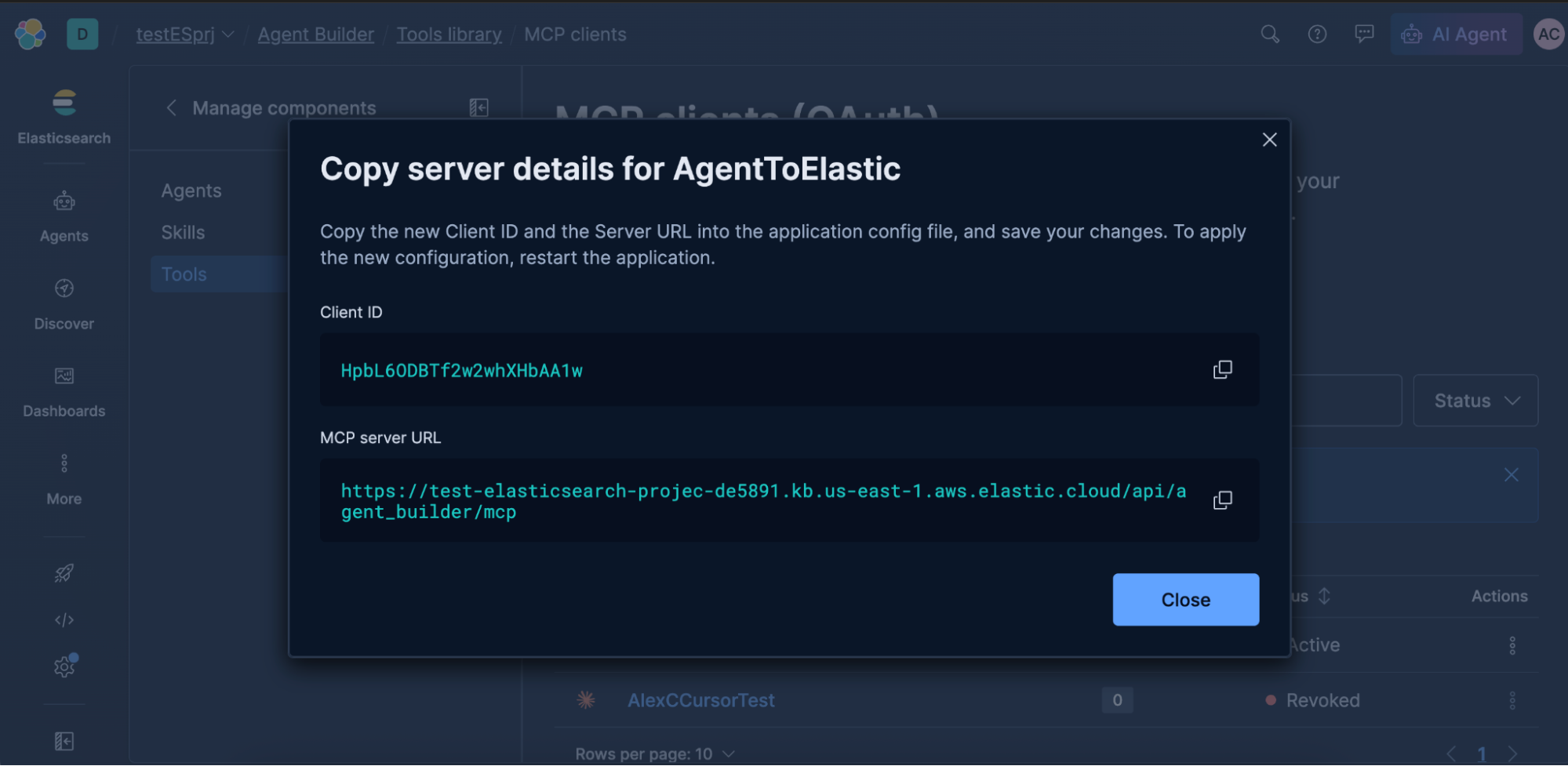Select Tools in Manage components

coord(220,274)
